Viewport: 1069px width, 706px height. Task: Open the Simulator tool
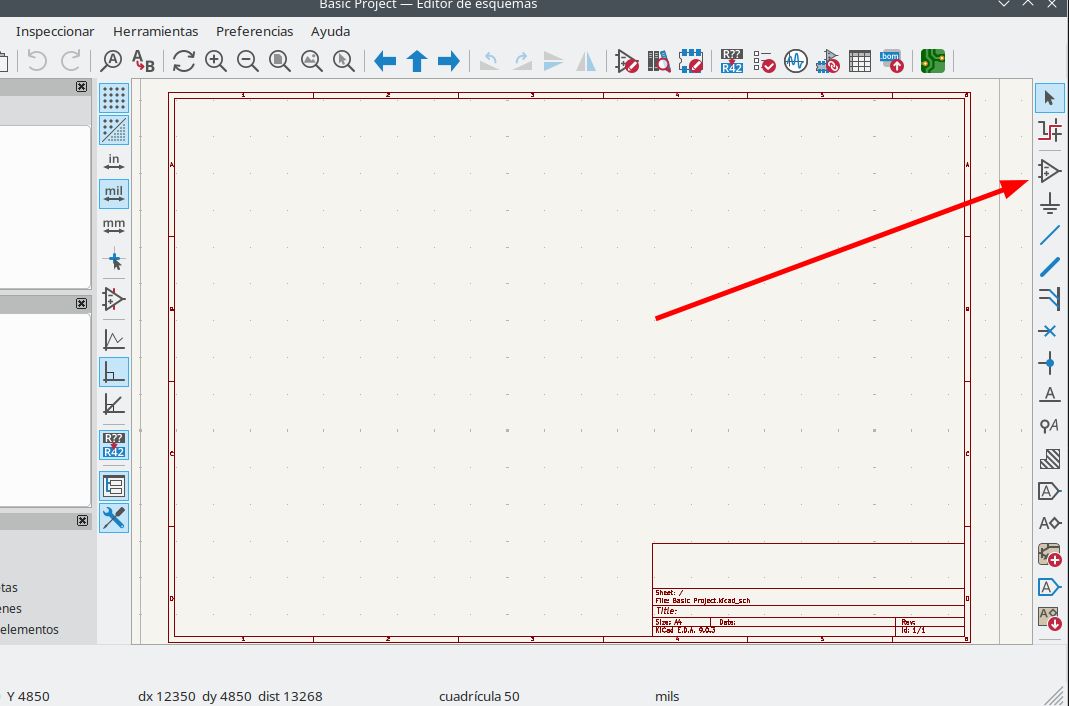point(795,62)
